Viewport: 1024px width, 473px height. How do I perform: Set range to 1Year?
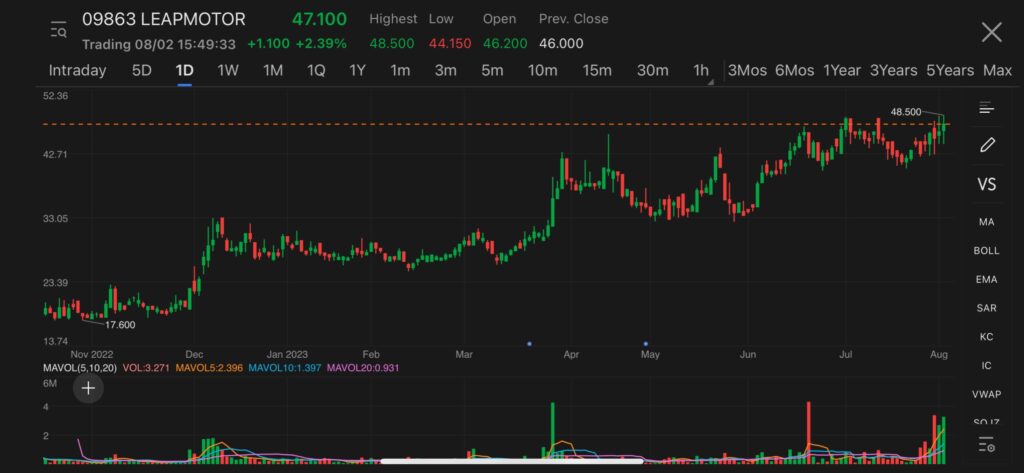click(x=842, y=71)
